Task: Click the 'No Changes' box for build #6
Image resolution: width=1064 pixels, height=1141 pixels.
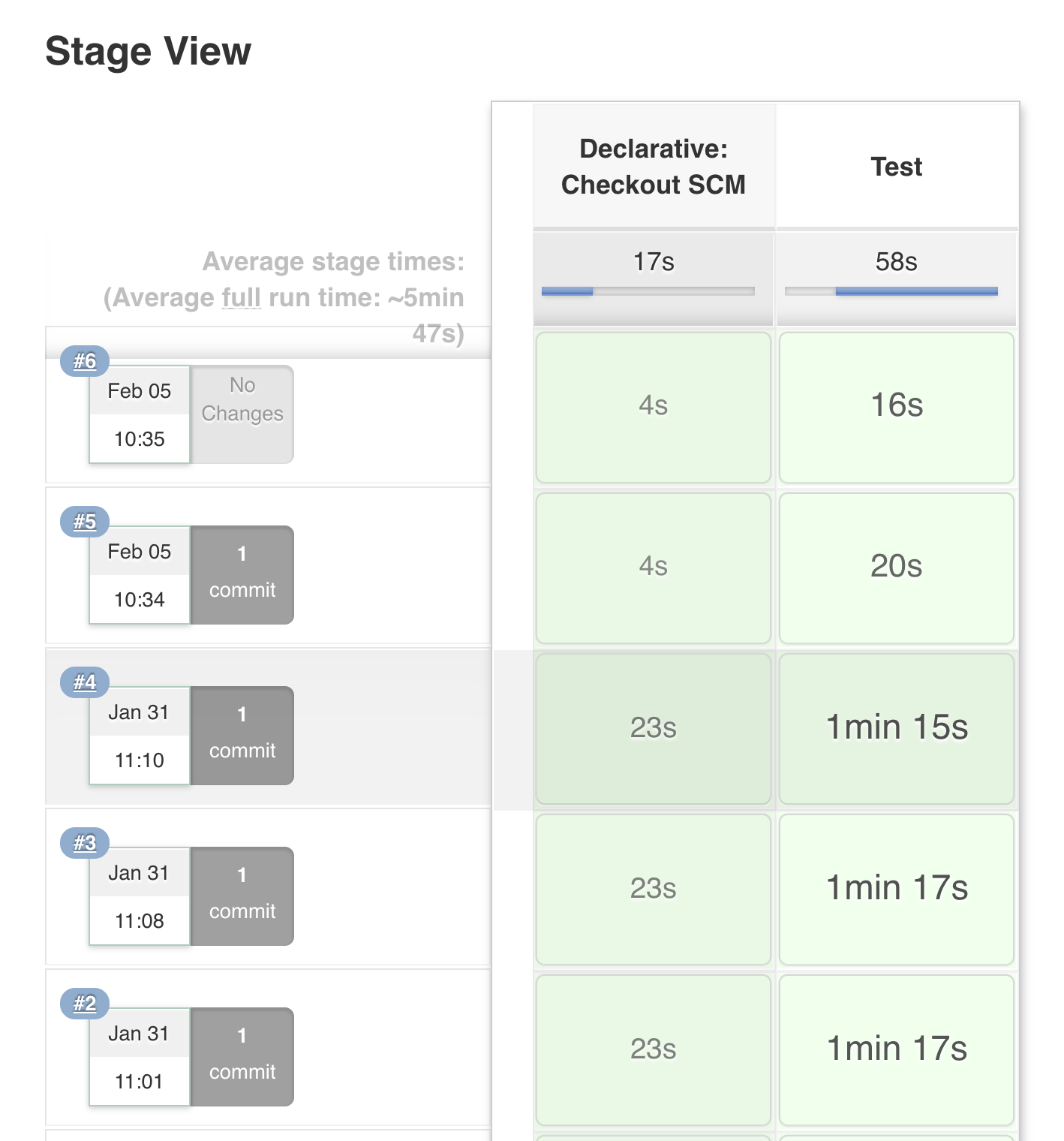Action: click(242, 414)
